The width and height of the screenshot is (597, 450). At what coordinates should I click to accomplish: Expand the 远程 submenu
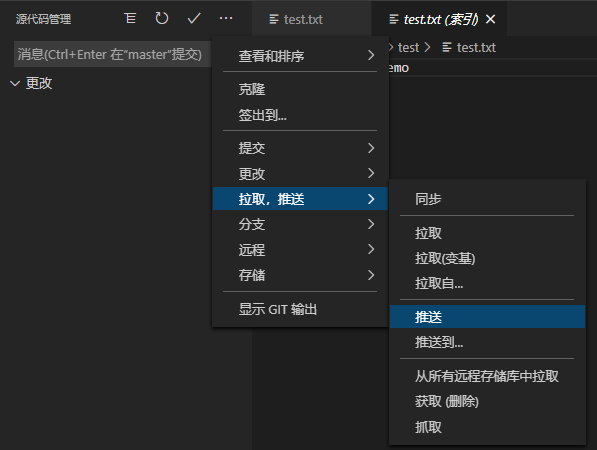300,250
